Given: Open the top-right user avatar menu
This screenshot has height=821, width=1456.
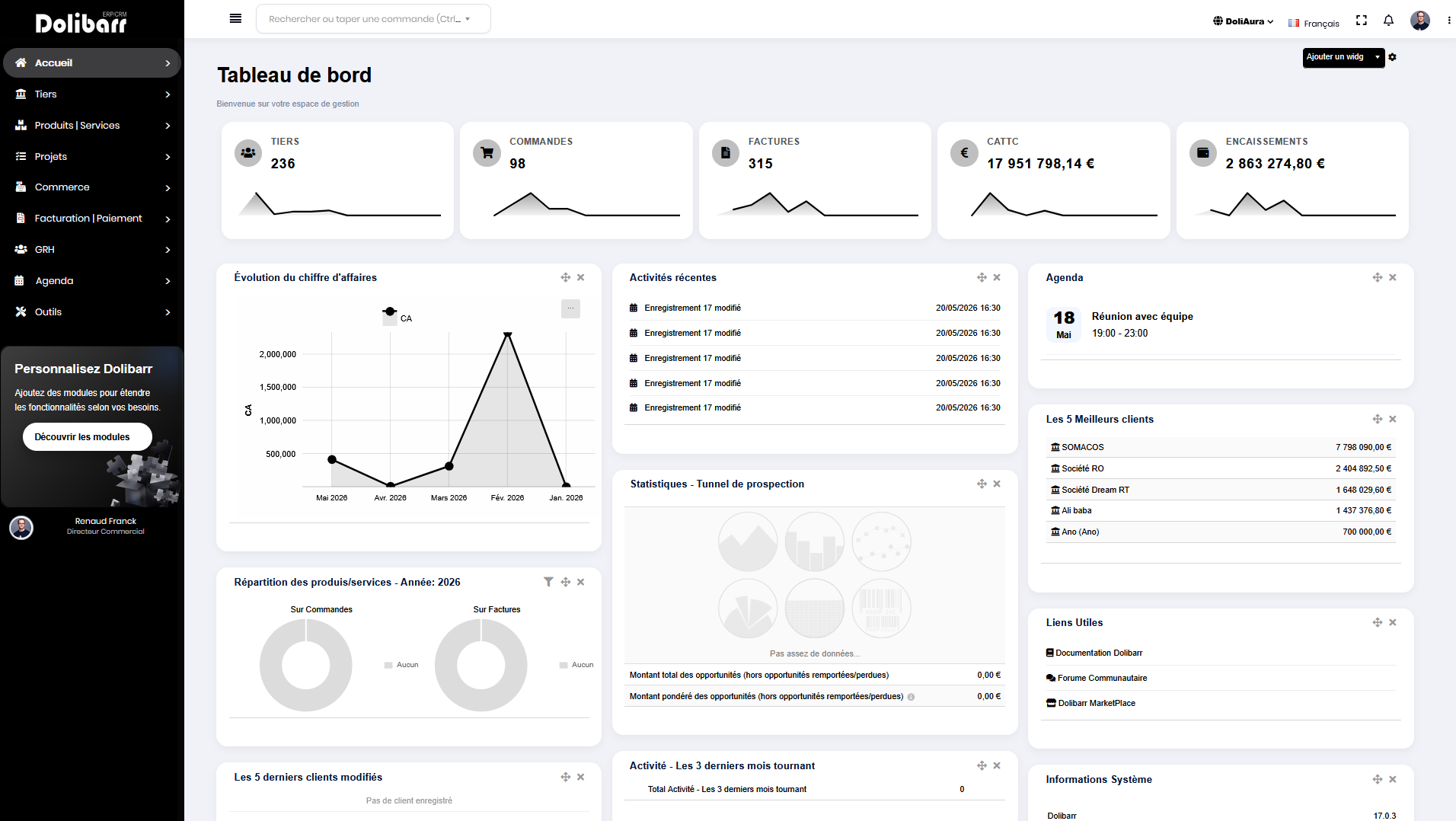Looking at the screenshot, I should [x=1420, y=21].
